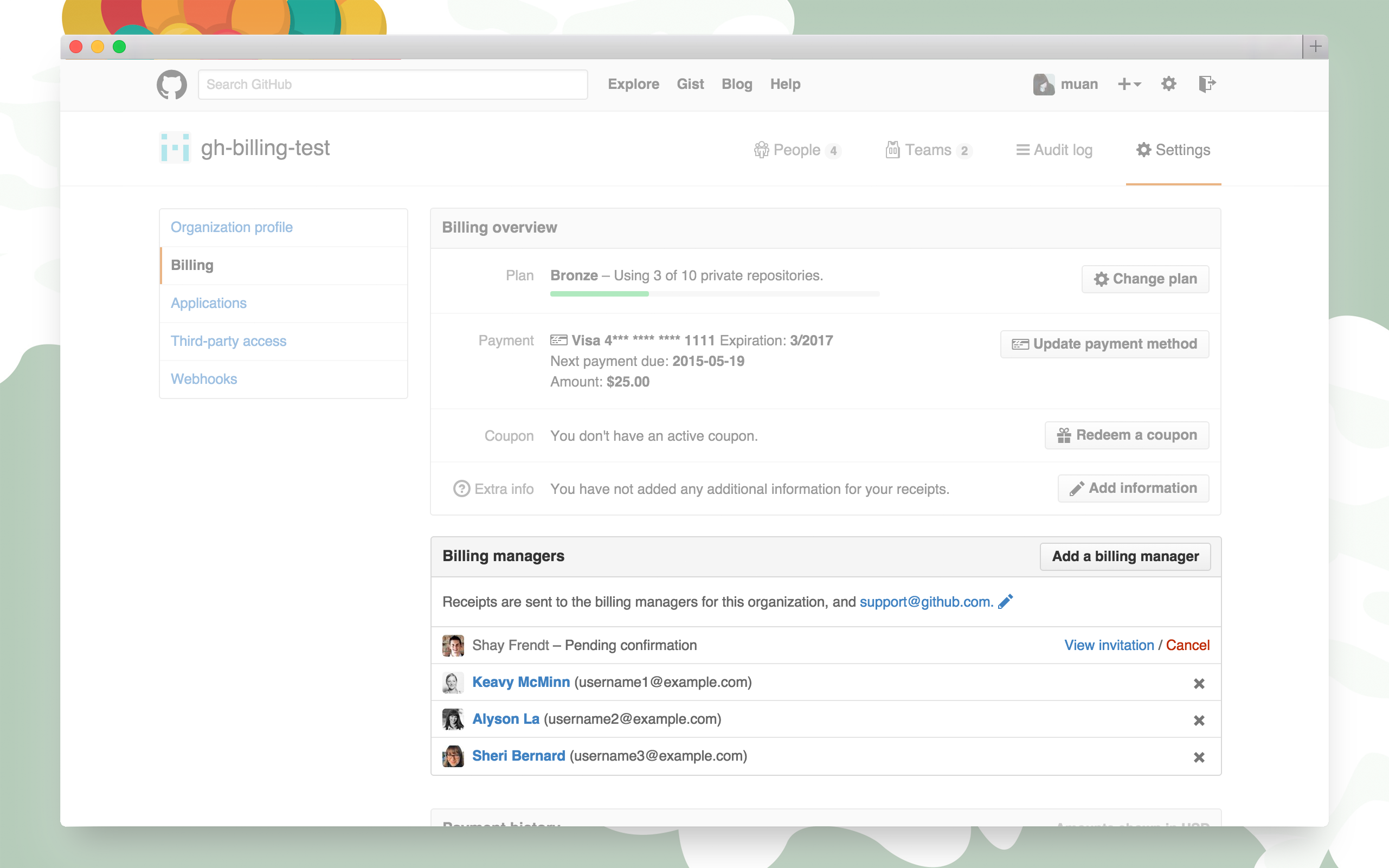Click Change plan button
The height and width of the screenshot is (868, 1389).
click(x=1145, y=278)
